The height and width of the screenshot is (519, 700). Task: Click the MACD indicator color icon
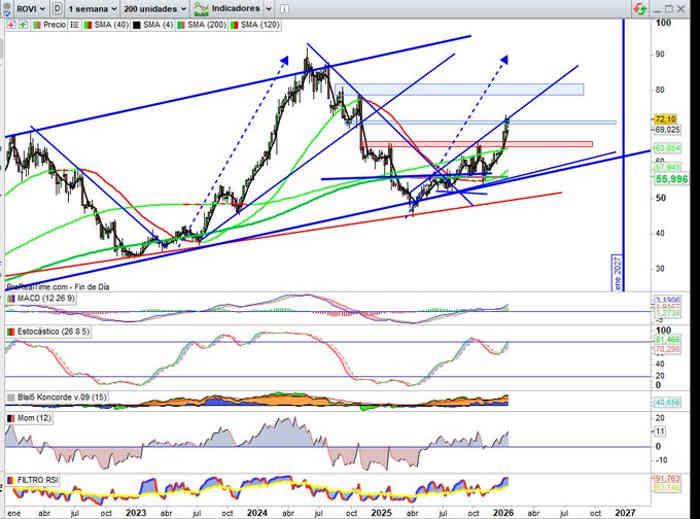(x=11, y=299)
